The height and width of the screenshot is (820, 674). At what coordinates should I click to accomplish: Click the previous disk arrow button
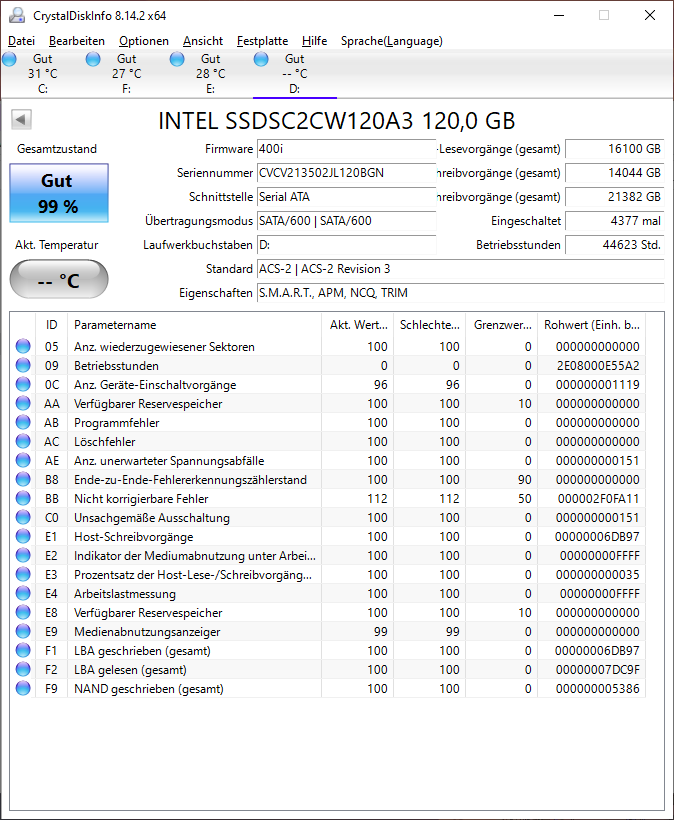[x=21, y=120]
